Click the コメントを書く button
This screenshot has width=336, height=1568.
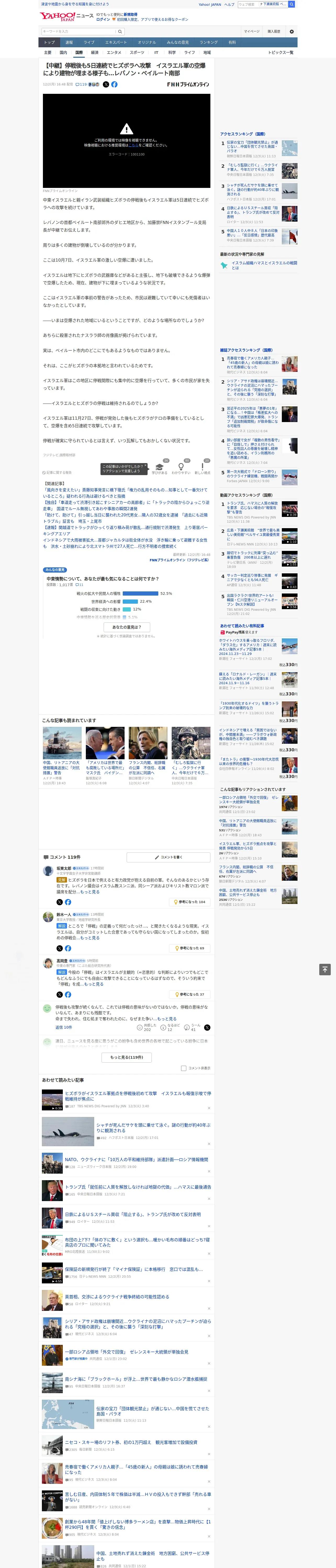(168, 857)
